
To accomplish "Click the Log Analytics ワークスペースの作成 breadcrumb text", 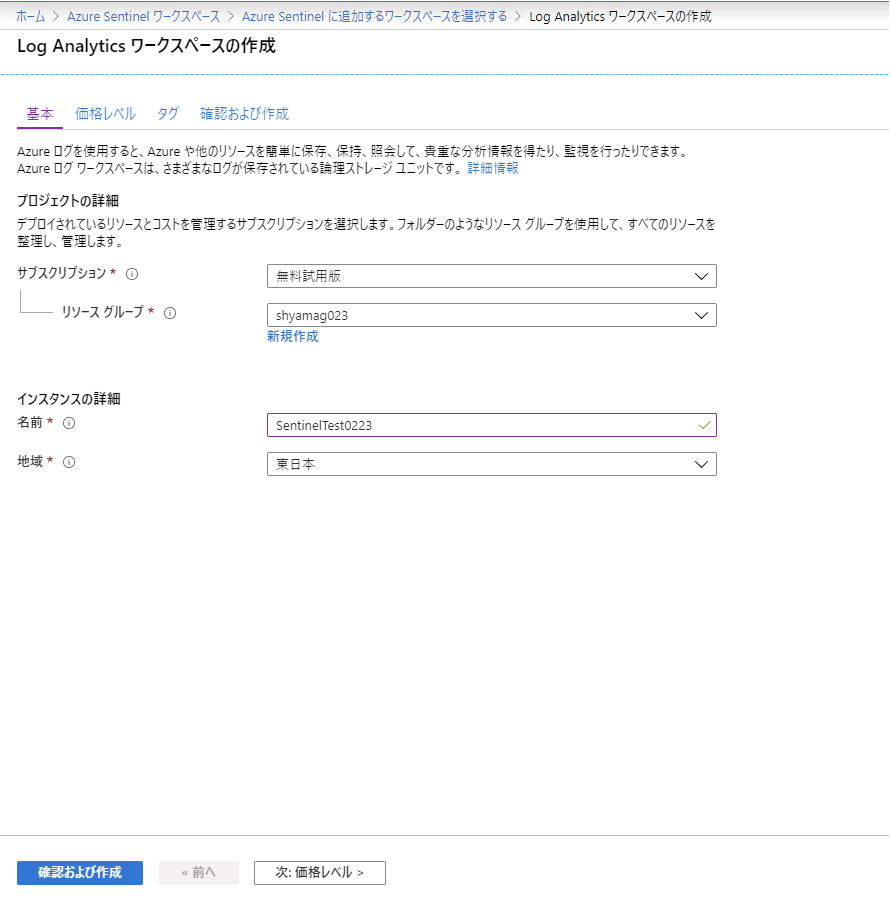I will point(620,17).
